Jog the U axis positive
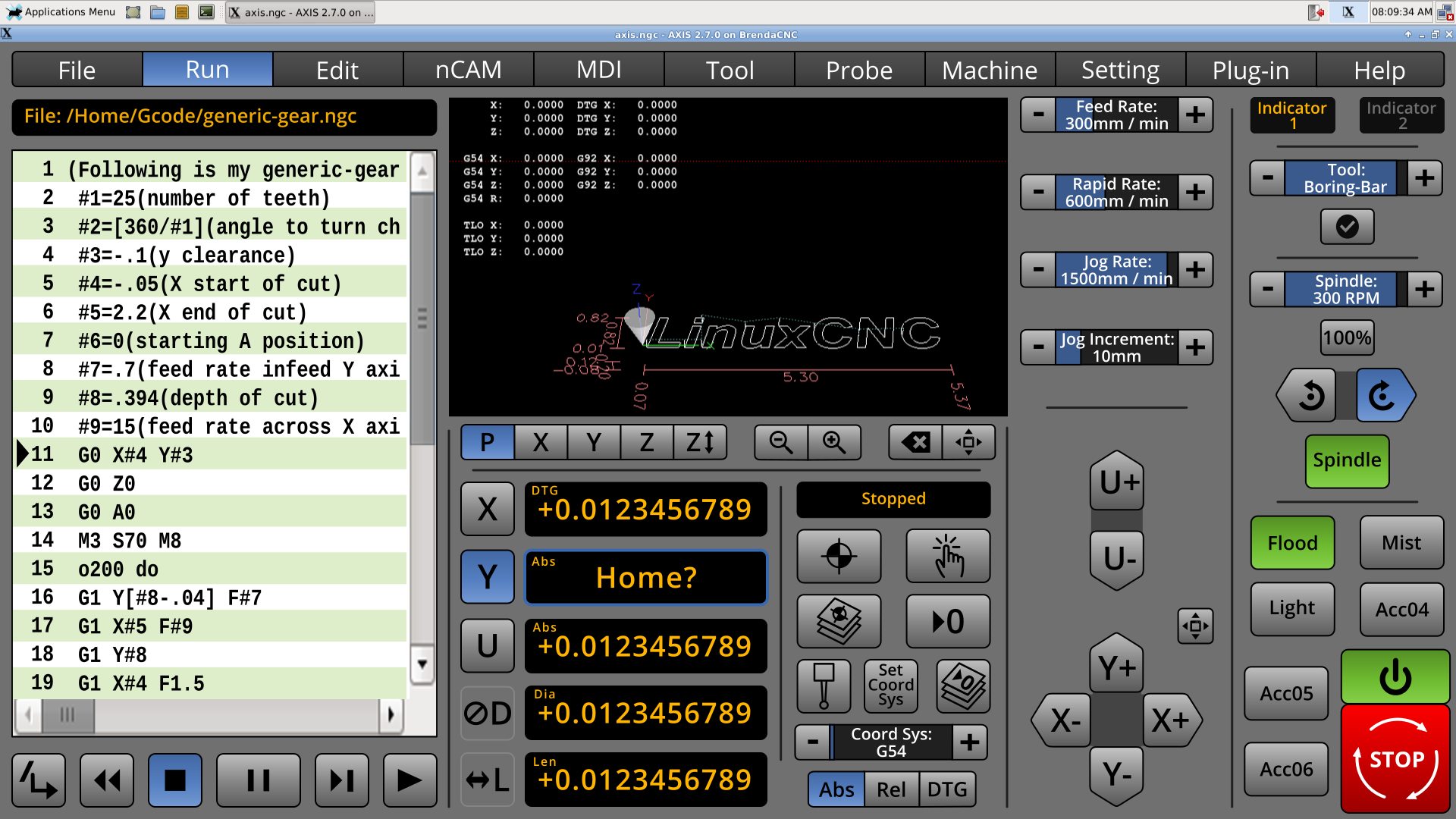Image resolution: width=1456 pixels, height=819 pixels. [1117, 481]
